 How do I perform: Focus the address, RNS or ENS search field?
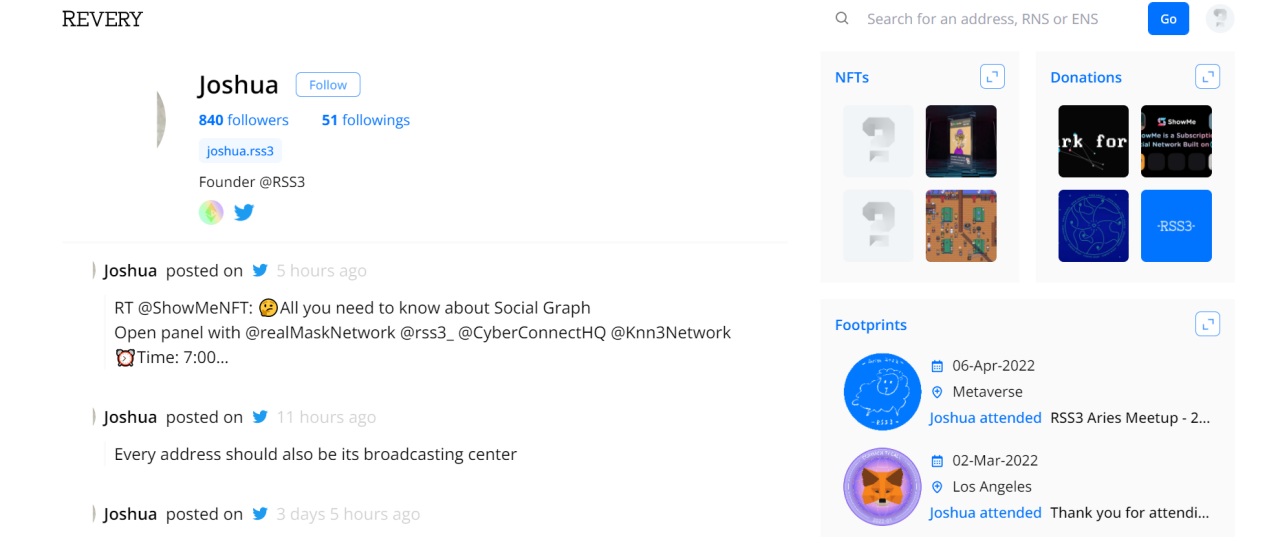click(x=990, y=19)
